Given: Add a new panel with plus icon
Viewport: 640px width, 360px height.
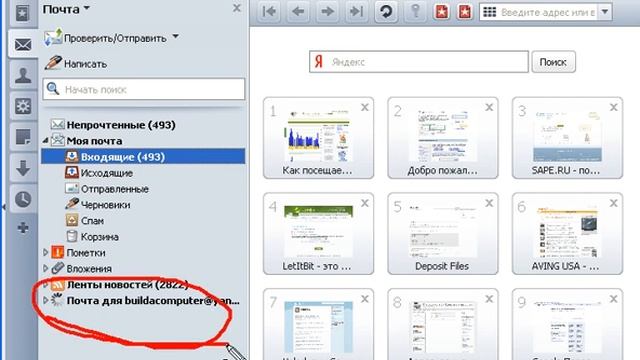Looking at the screenshot, I should point(23,227).
